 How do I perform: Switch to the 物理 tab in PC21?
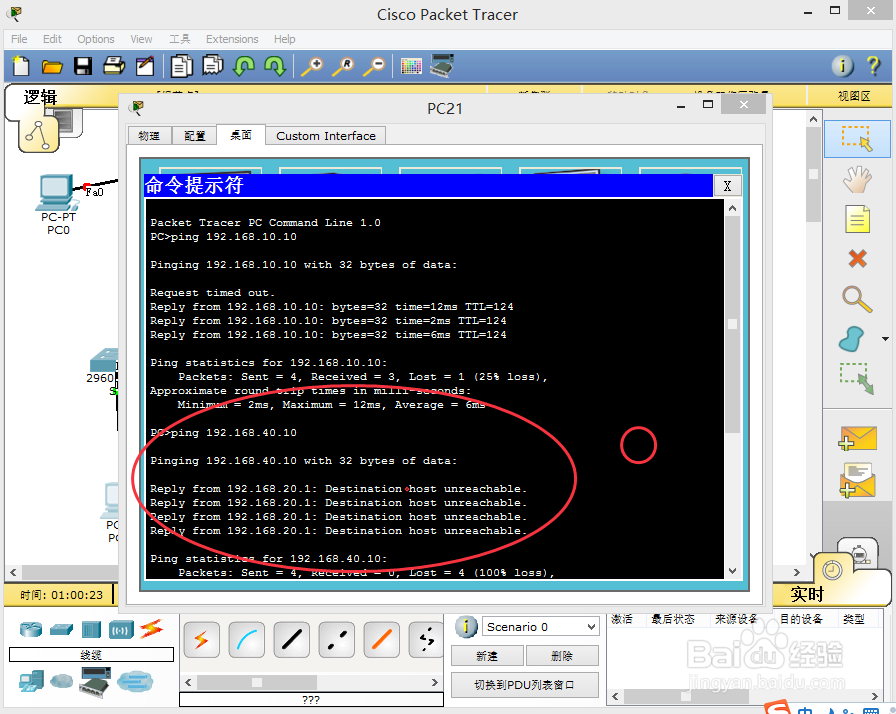click(x=149, y=136)
